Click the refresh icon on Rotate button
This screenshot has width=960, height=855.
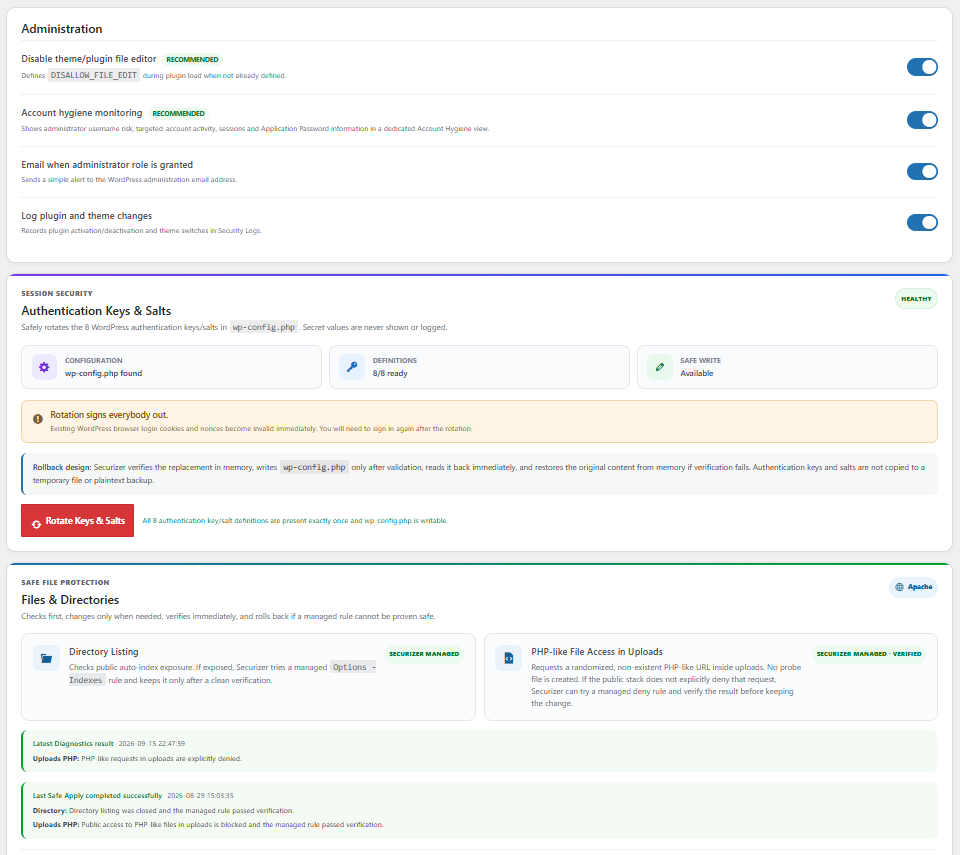(36, 524)
